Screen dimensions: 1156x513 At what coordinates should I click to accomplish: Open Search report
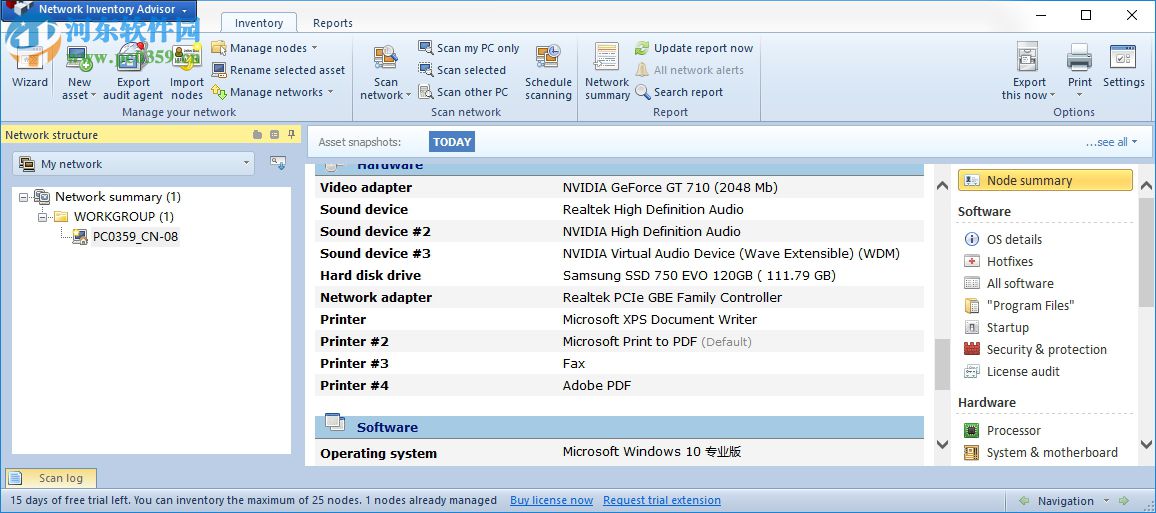(x=679, y=92)
